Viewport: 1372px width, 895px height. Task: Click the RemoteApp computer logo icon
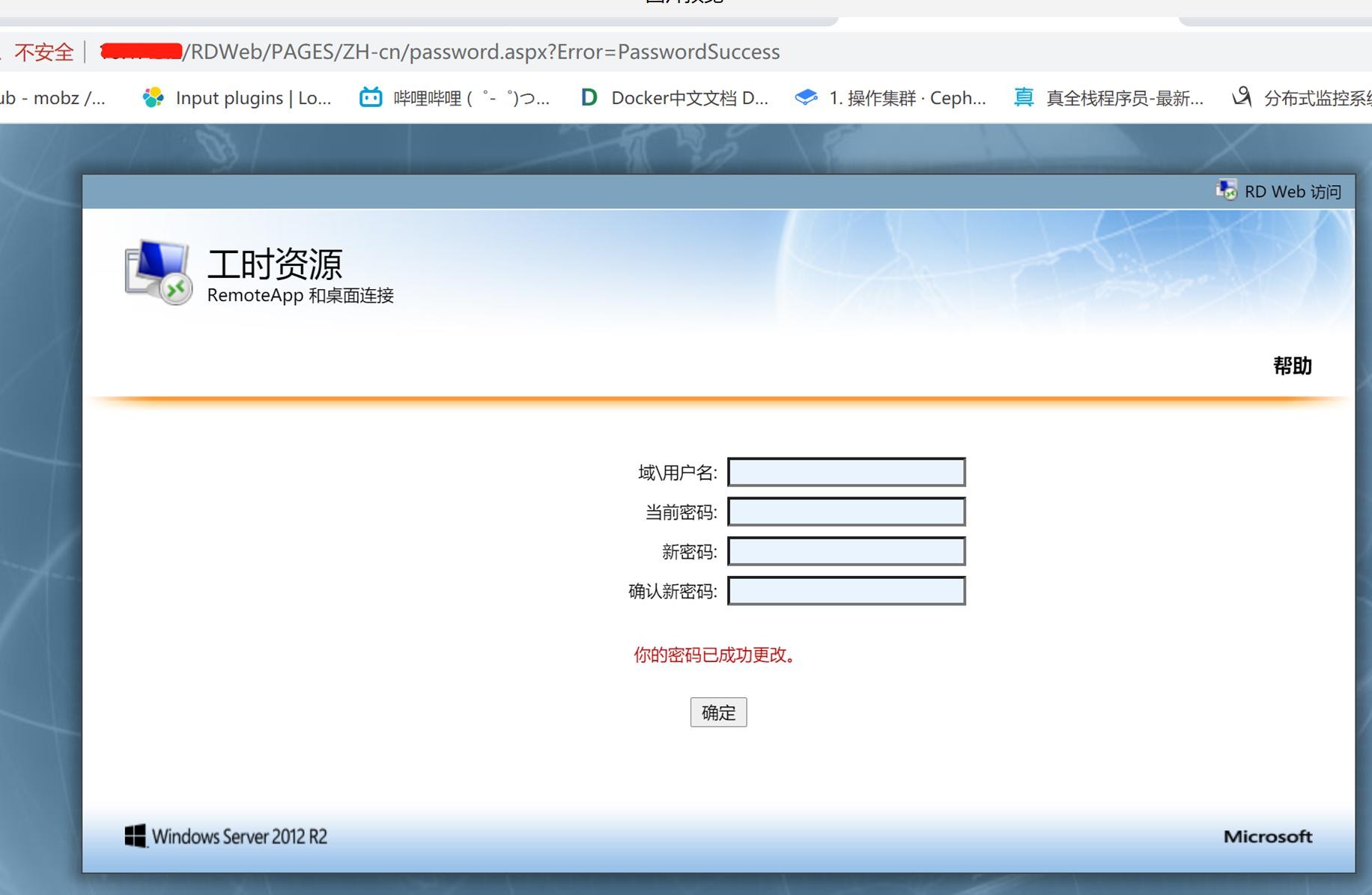pyautogui.click(x=158, y=272)
